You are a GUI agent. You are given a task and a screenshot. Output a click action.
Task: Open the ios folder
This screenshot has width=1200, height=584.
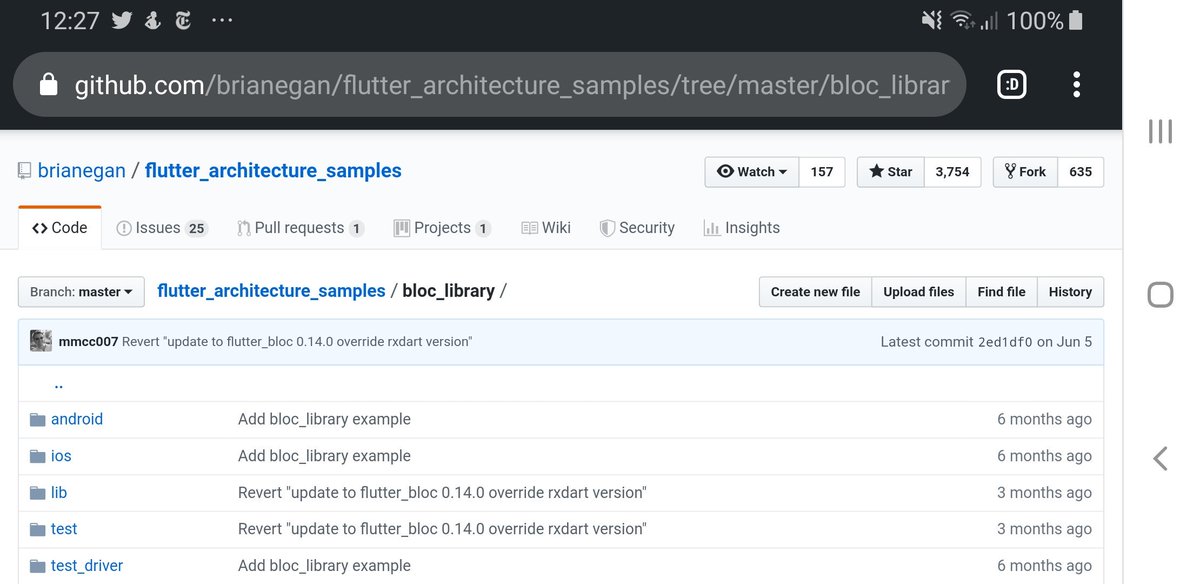click(61, 456)
